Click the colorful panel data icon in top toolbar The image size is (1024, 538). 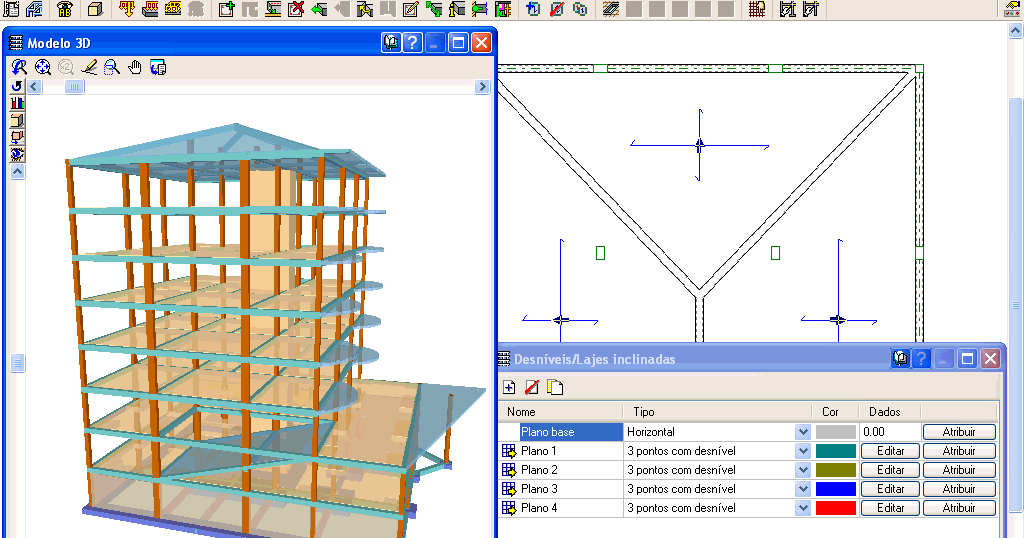pos(503,8)
